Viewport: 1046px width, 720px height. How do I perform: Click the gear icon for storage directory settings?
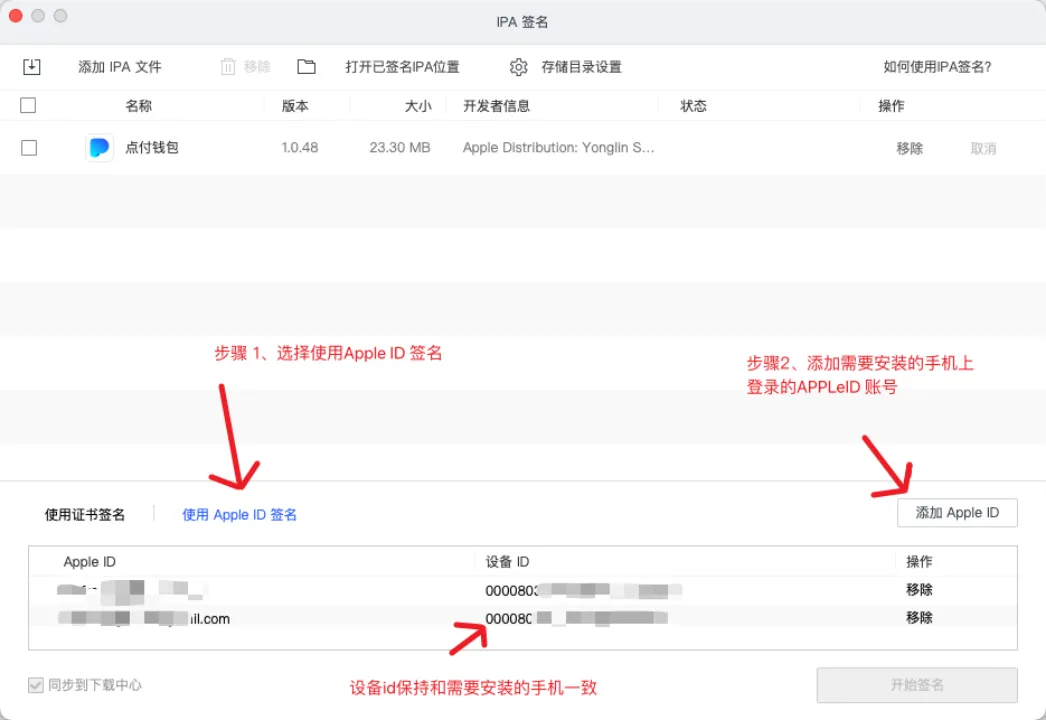point(518,67)
